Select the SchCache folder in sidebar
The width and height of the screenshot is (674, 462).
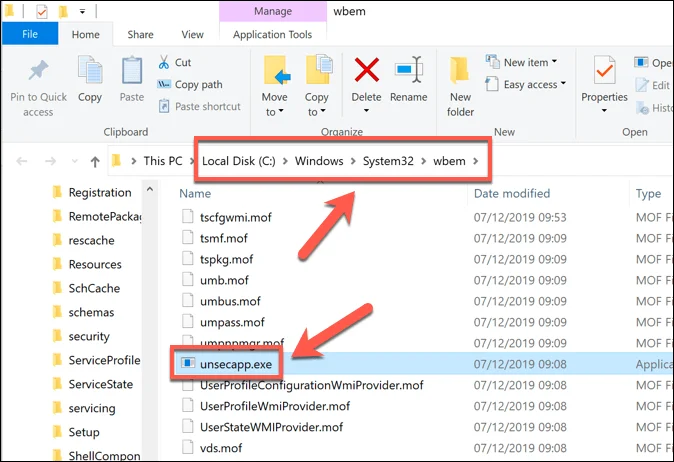(86, 288)
